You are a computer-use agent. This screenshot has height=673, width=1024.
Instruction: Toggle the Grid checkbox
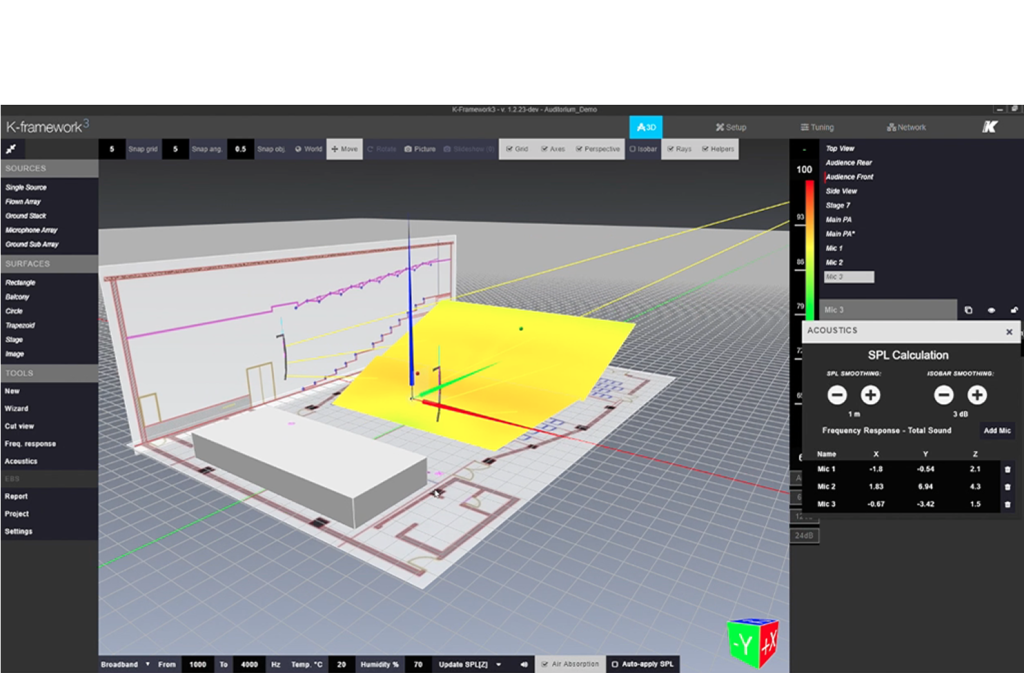510,149
